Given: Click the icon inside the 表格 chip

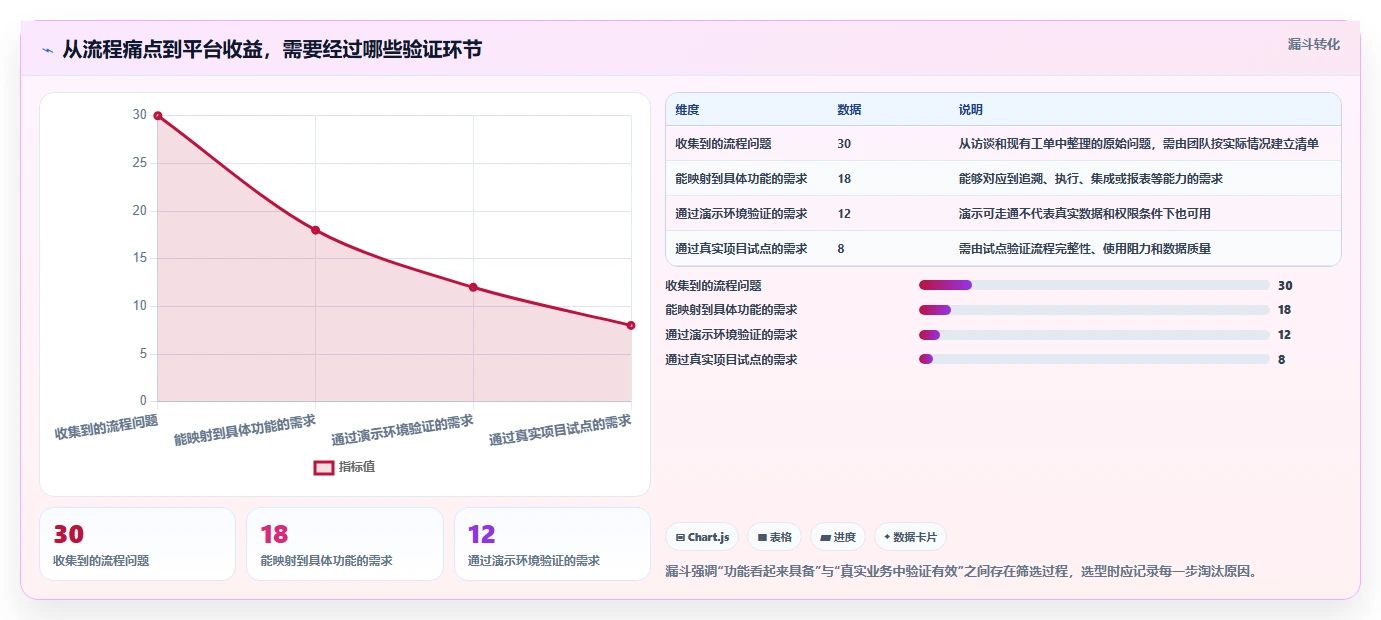Looking at the screenshot, I should 762,538.
